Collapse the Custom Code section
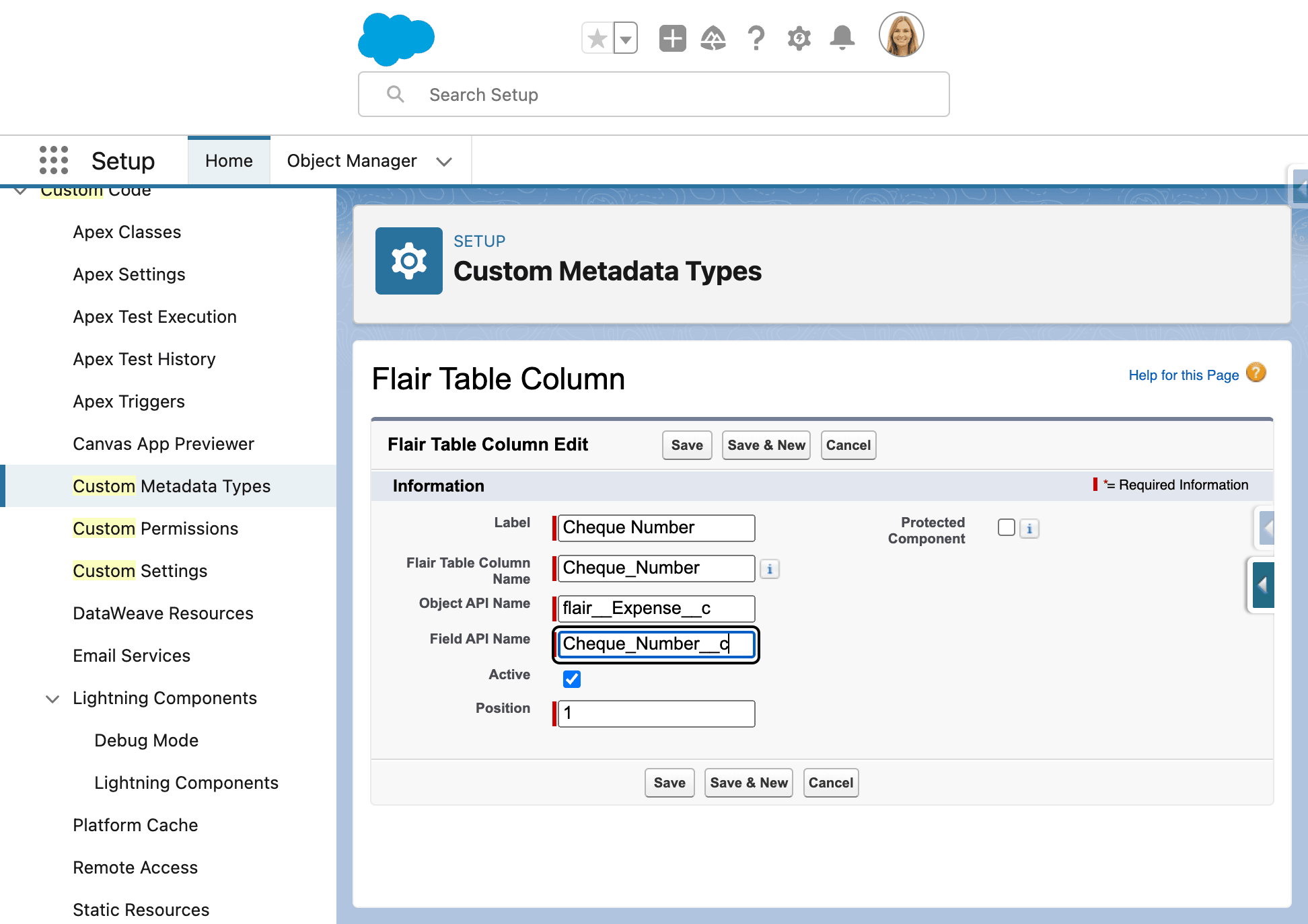The image size is (1308, 924). [21, 191]
